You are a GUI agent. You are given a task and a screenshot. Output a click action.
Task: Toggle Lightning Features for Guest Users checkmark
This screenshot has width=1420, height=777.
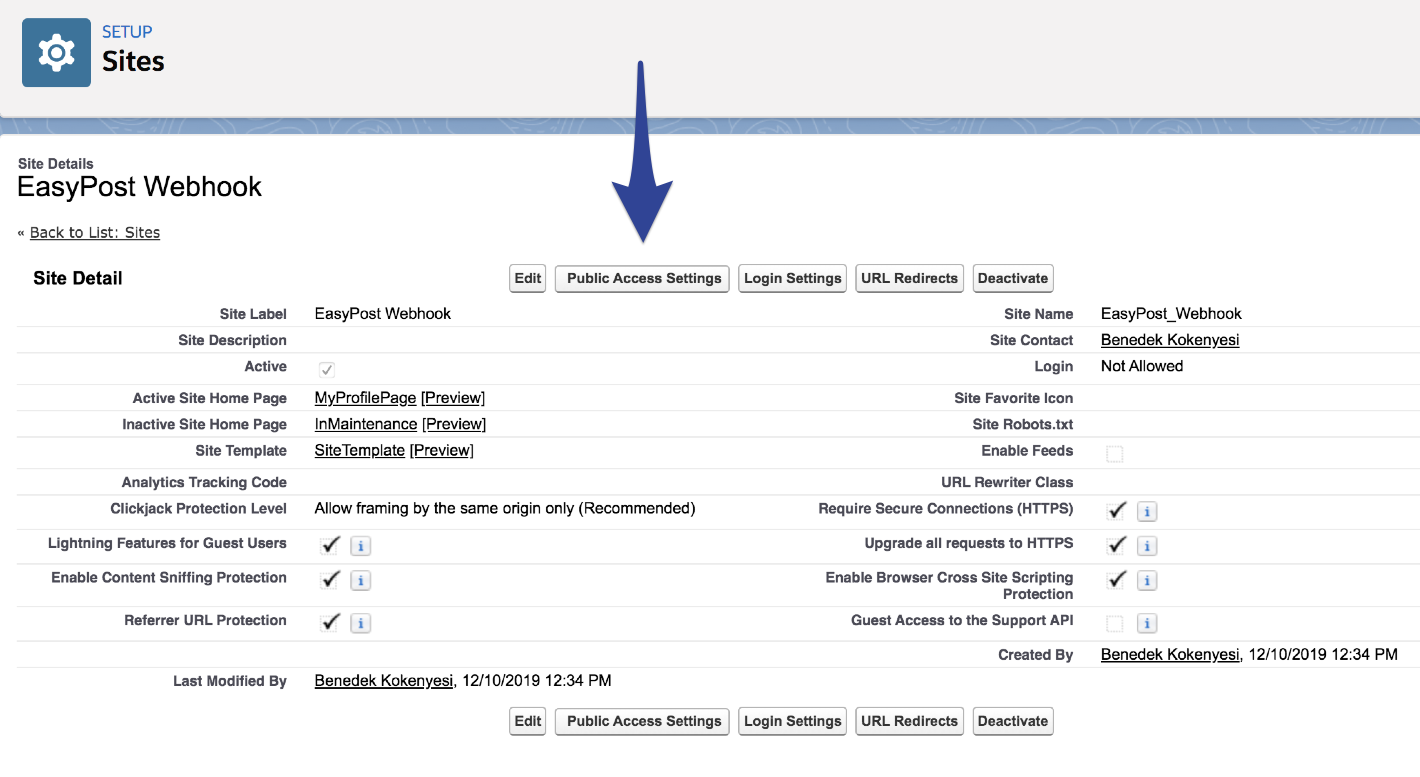(x=329, y=545)
